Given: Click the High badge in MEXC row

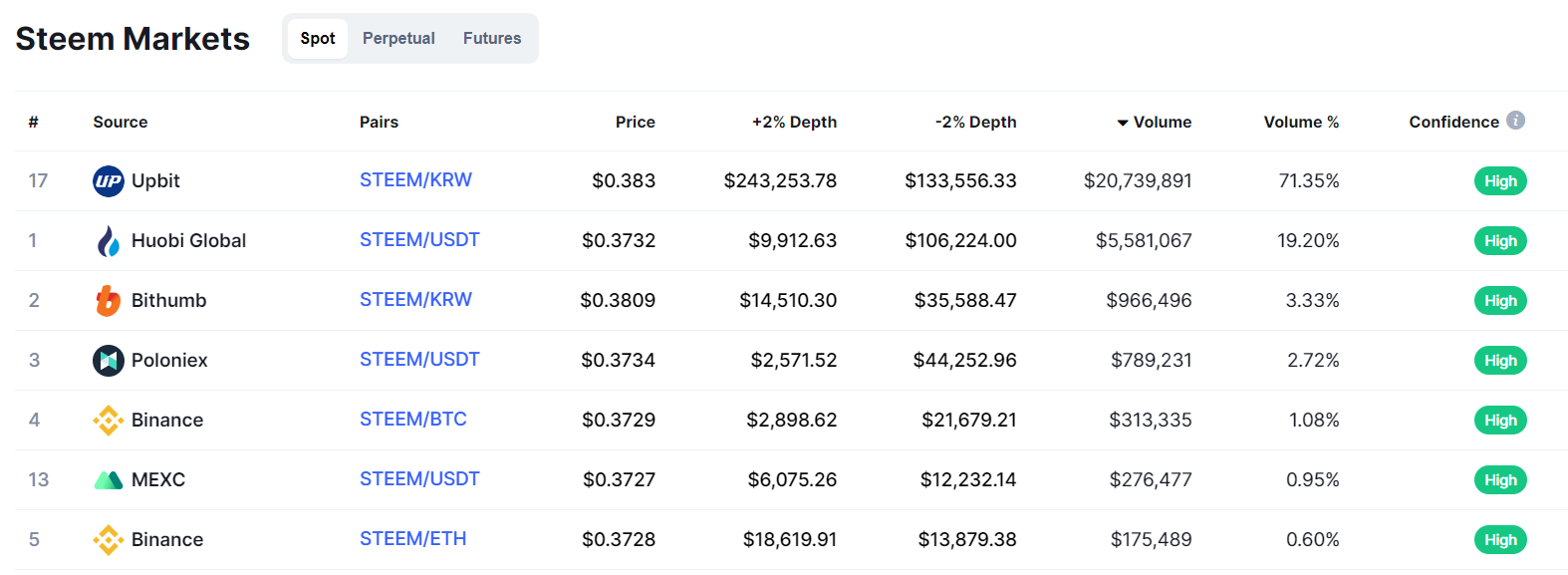Looking at the screenshot, I should click(1500, 480).
